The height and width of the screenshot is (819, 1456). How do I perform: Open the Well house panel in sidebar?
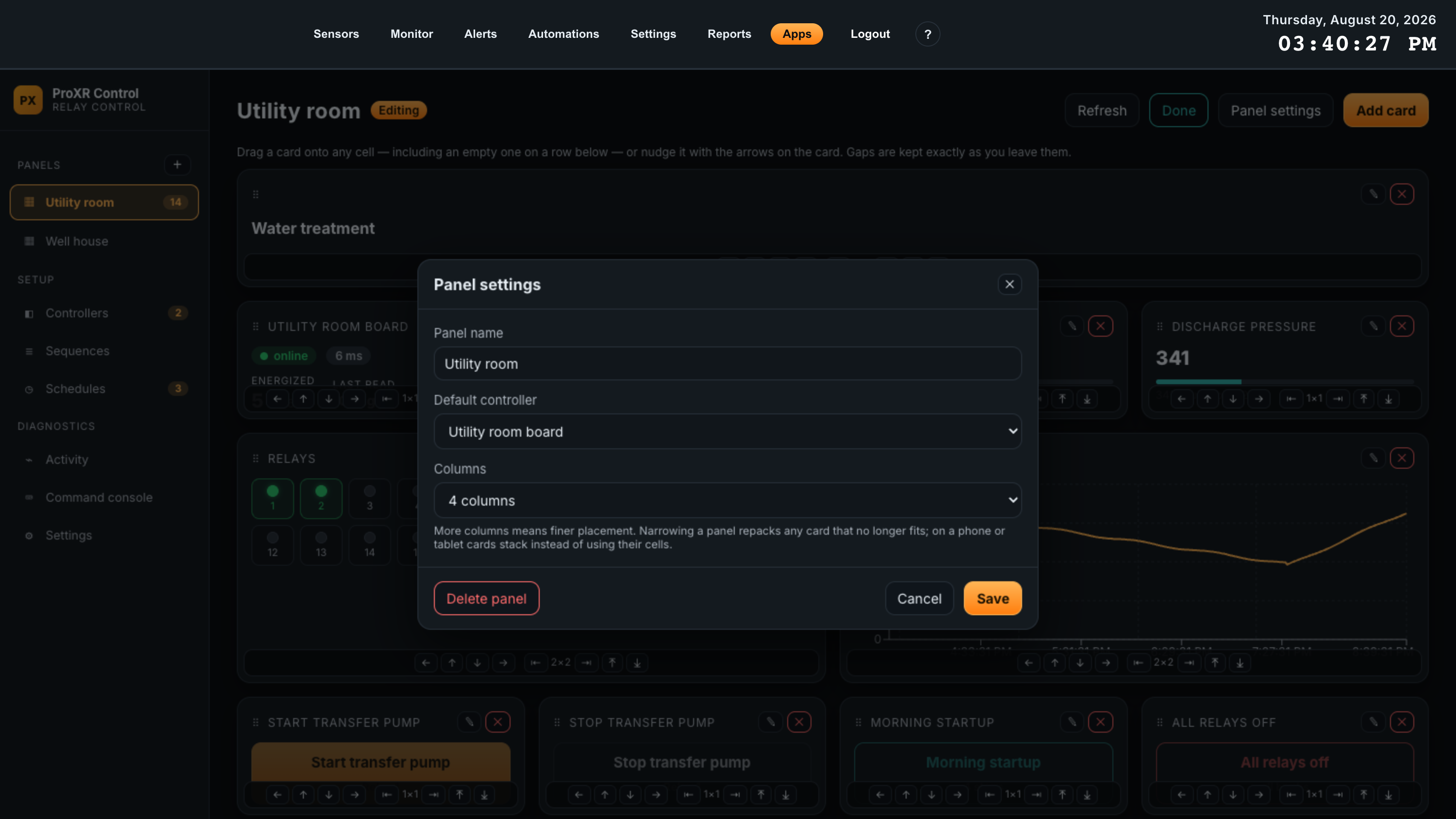[104, 241]
